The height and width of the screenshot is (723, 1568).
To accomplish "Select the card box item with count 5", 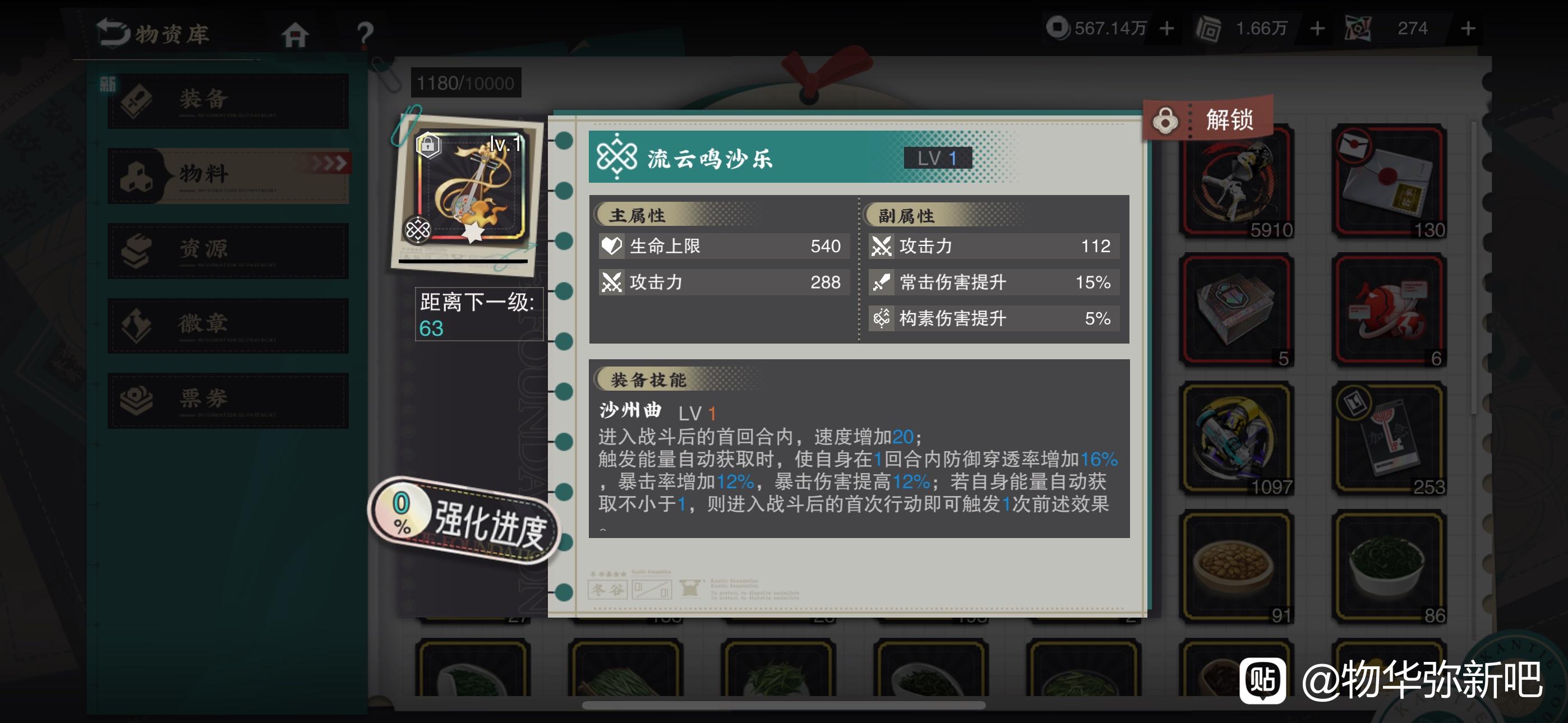I will click(x=1236, y=310).
